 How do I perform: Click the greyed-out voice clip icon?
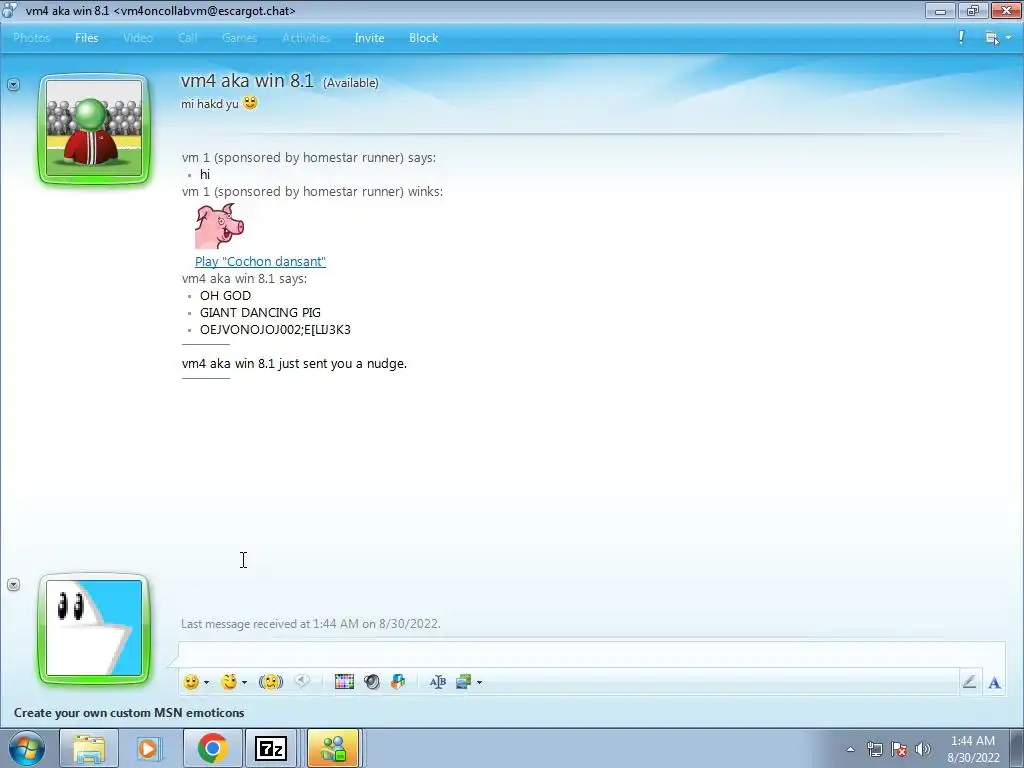click(x=302, y=681)
